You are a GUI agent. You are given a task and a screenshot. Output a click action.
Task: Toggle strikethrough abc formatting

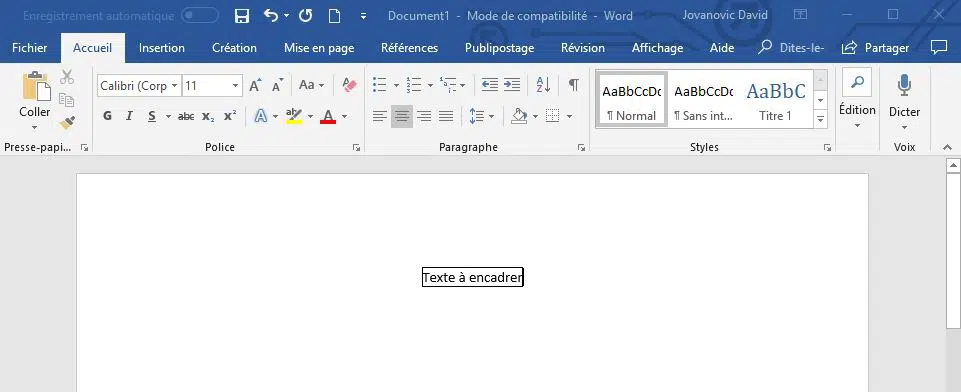click(186, 116)
